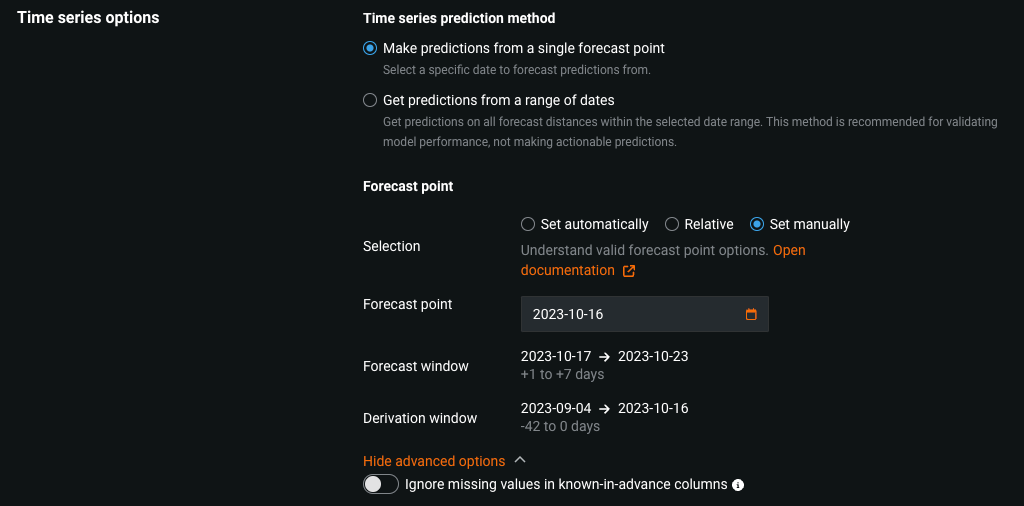Click the 'Hide advanced options' link

click(x=434, y=461)
